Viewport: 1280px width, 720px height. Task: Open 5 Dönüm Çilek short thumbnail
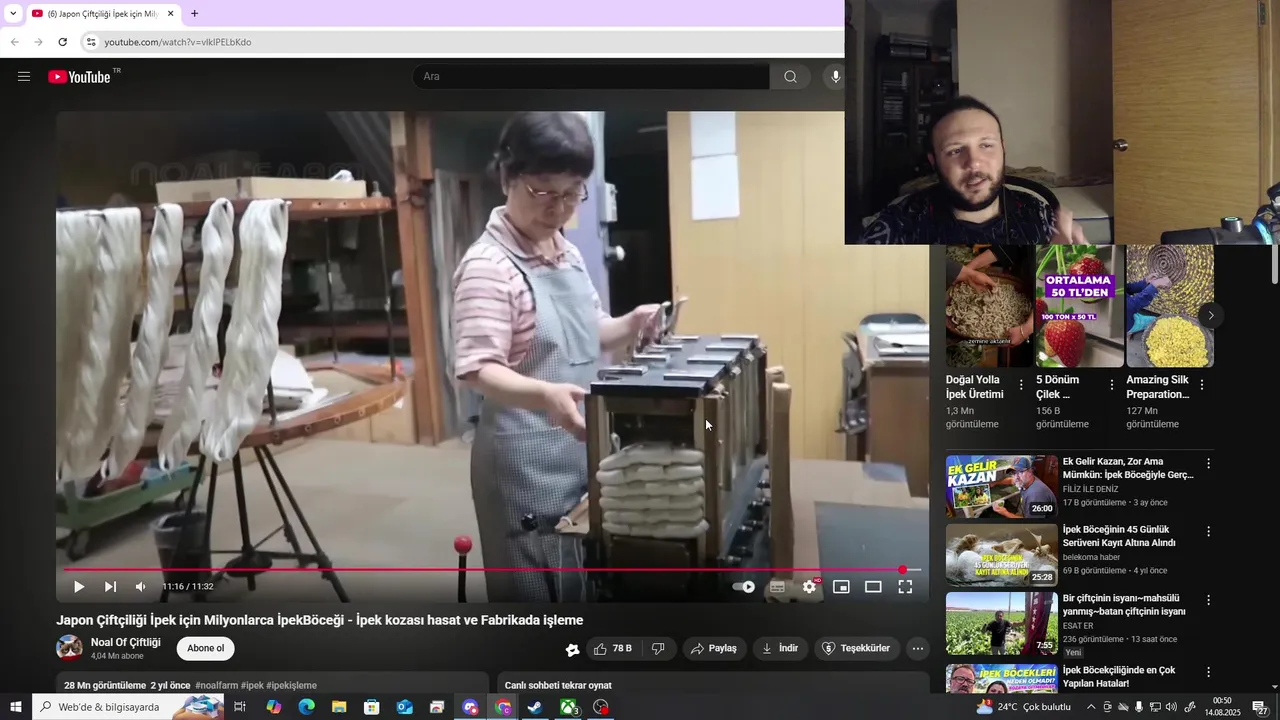tap(1079, 306)
